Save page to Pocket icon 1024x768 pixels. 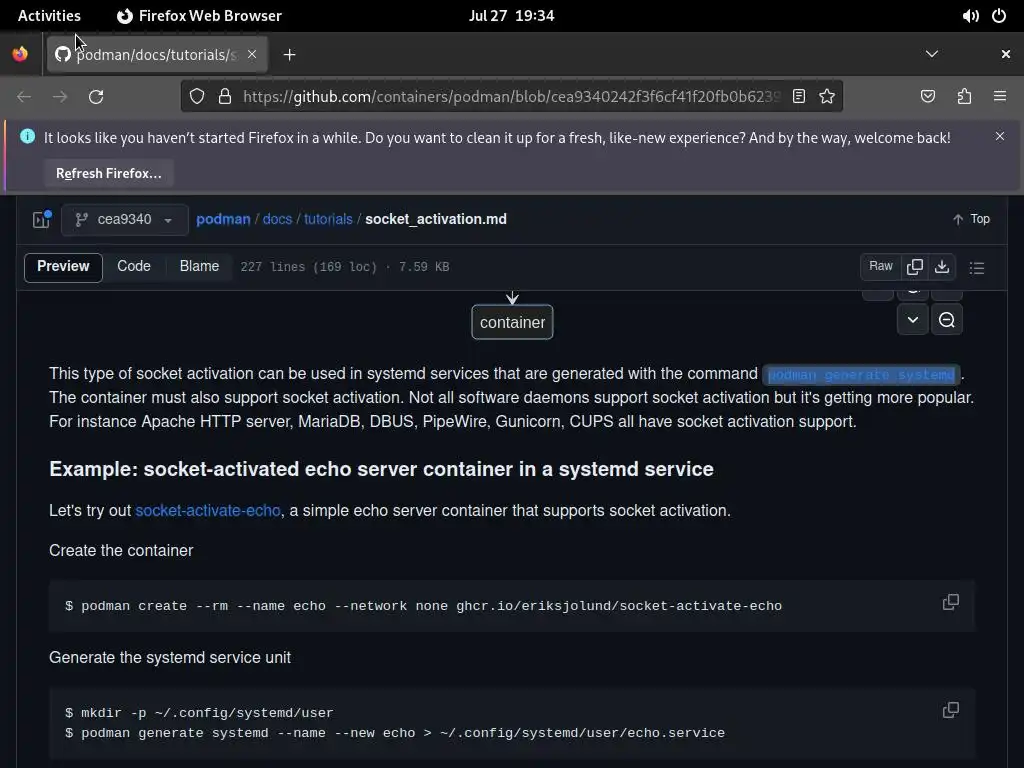pos(927,97)
